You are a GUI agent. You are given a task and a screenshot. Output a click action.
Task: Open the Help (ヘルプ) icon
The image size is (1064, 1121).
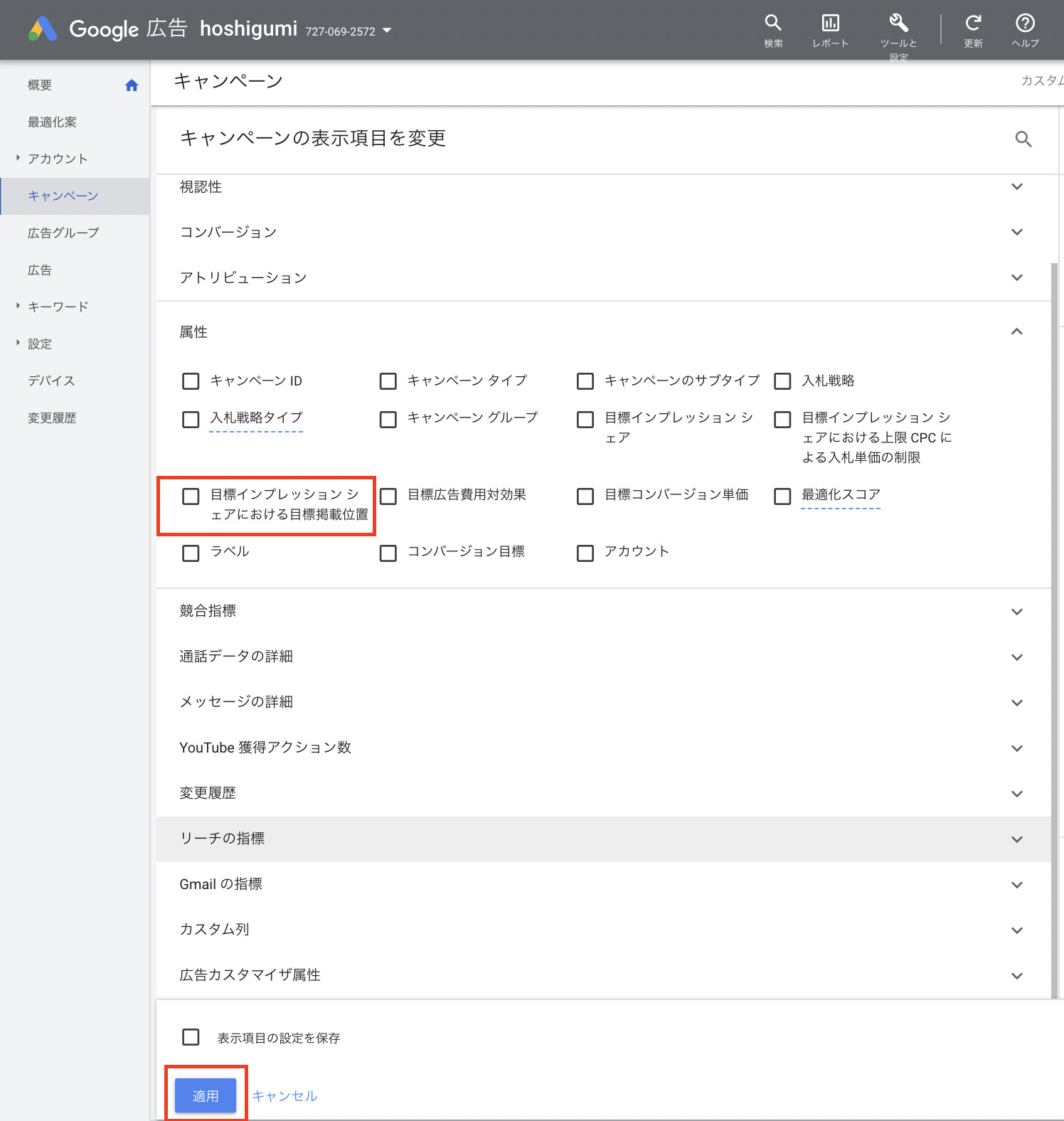pos(1025,23)
